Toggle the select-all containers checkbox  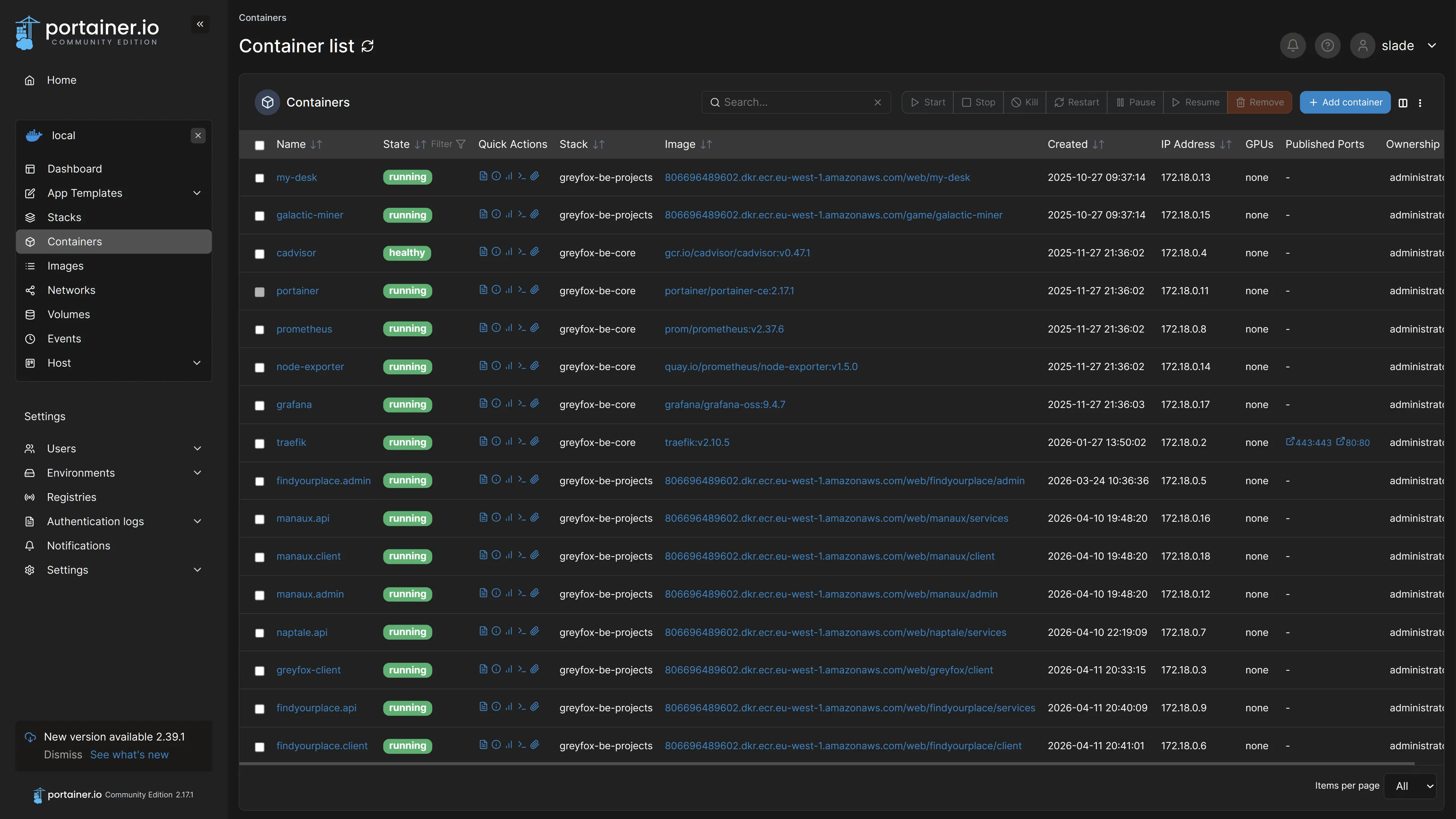click(259, 145)
